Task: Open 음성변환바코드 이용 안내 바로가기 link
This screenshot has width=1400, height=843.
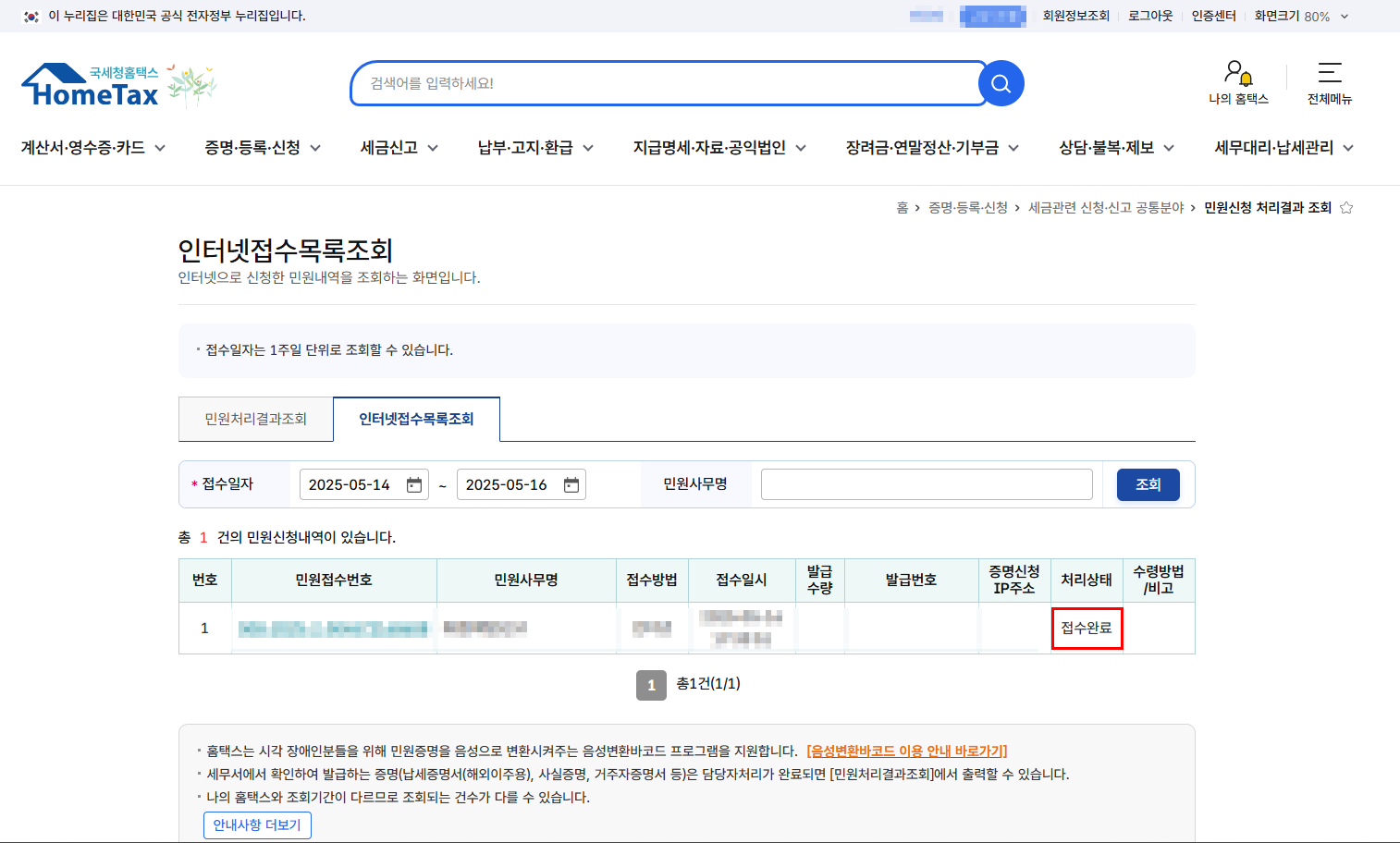Action: click(x=906, y=751)
